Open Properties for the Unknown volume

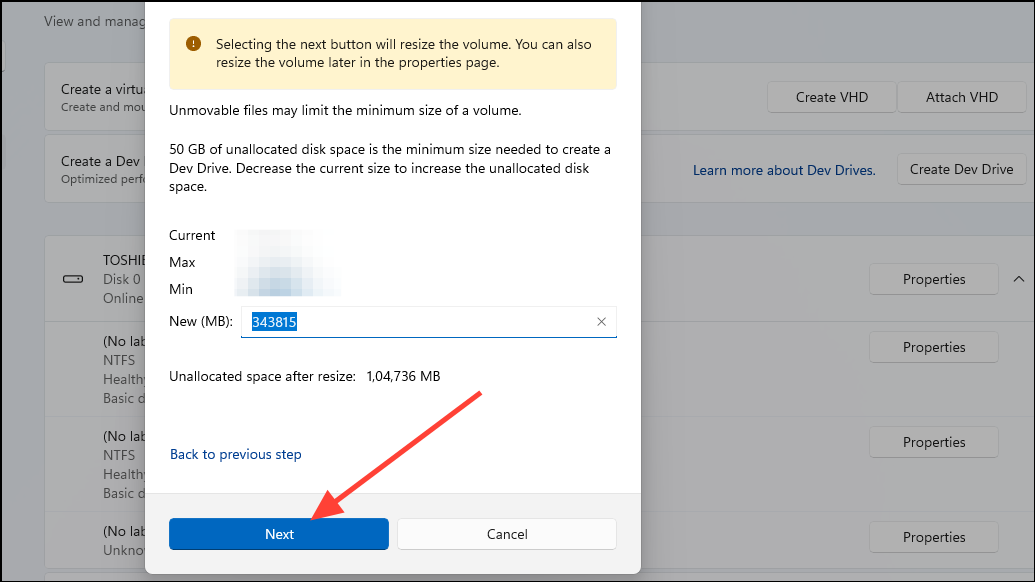coord(932,537)
